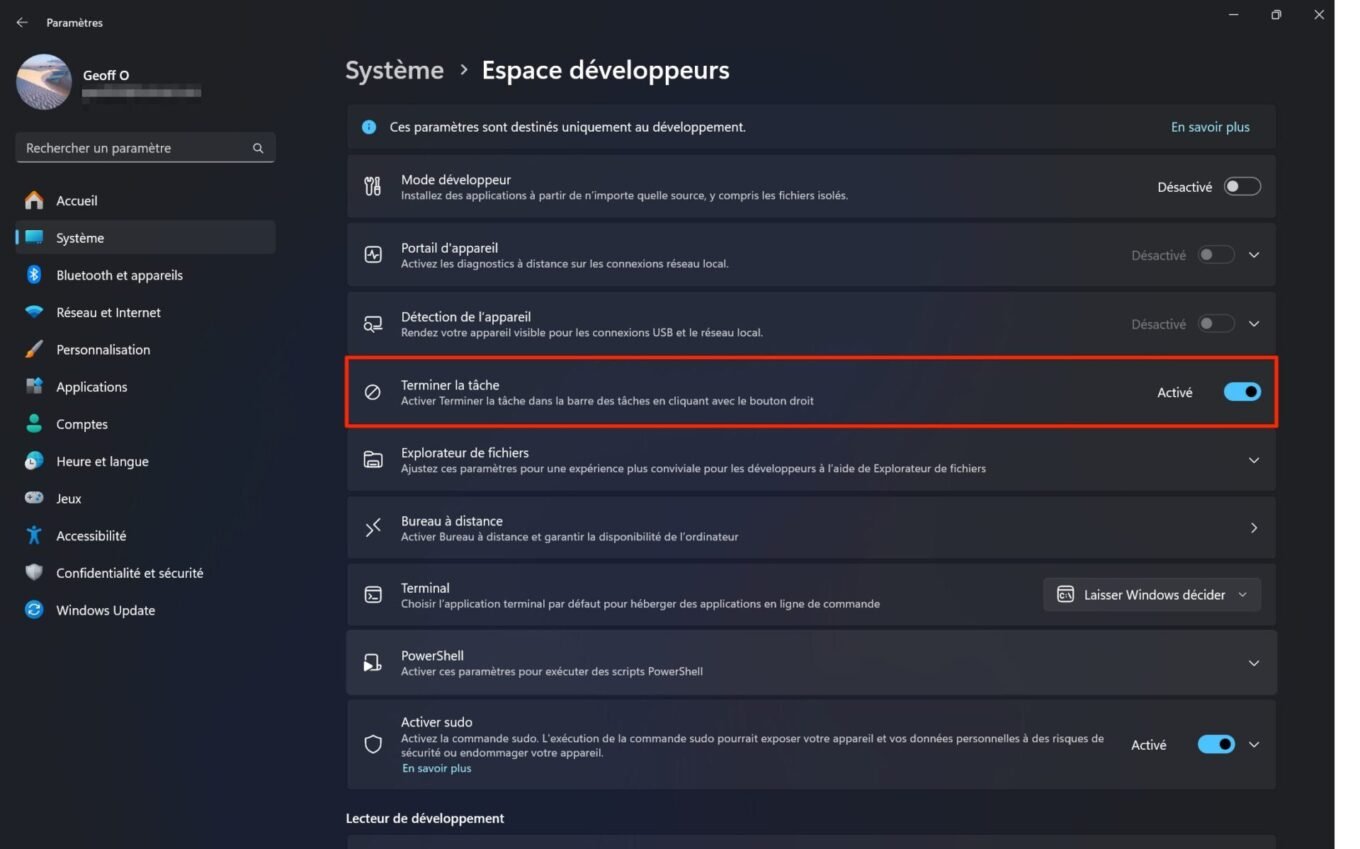Click the search magnifier icon
Viewport: 1360px width, 849px height.
coord(258,148)
